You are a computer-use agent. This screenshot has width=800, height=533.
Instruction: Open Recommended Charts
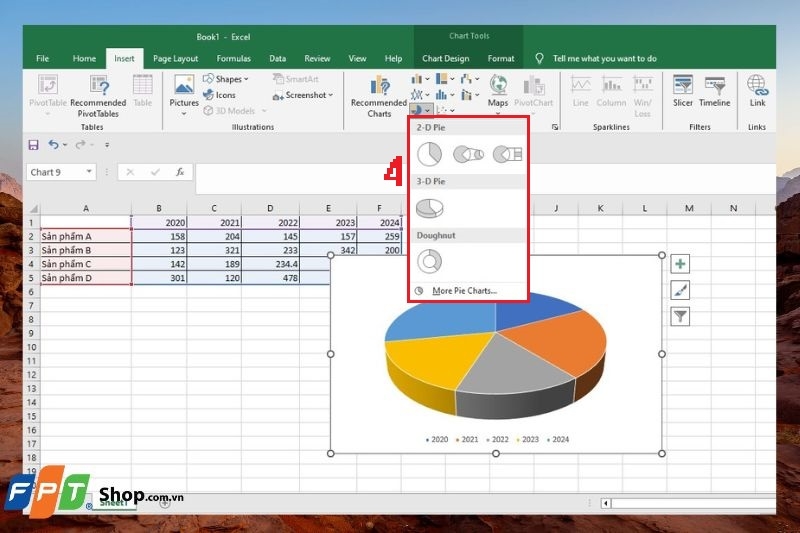pos(379,96)
